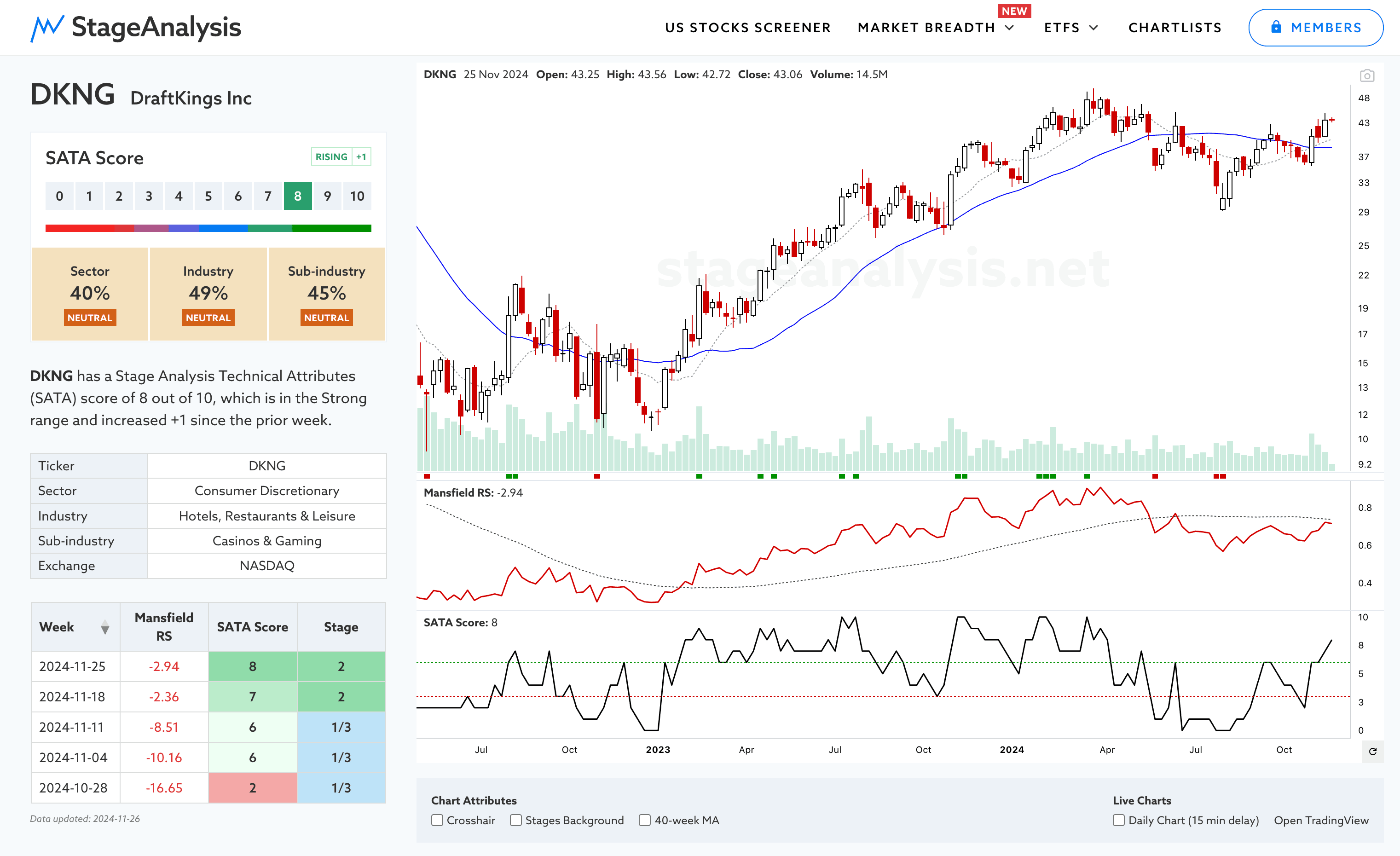The height and width of the screenshot is (856, 1400).
Task: Click the 2024-11-04 week row date
Action: click(72, 757)
